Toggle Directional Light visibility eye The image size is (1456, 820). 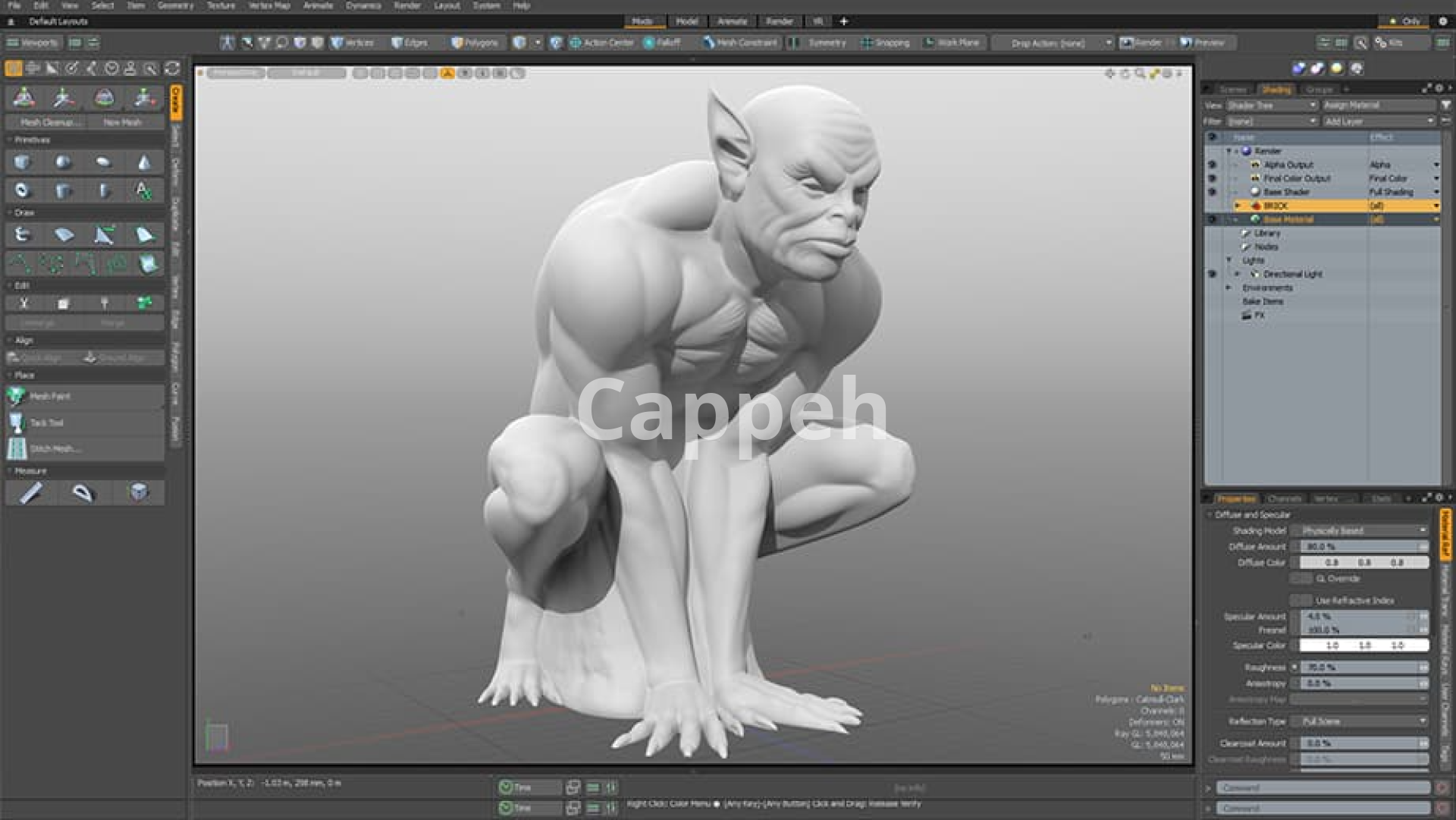pyautogui.click(x=1212, y=274)
